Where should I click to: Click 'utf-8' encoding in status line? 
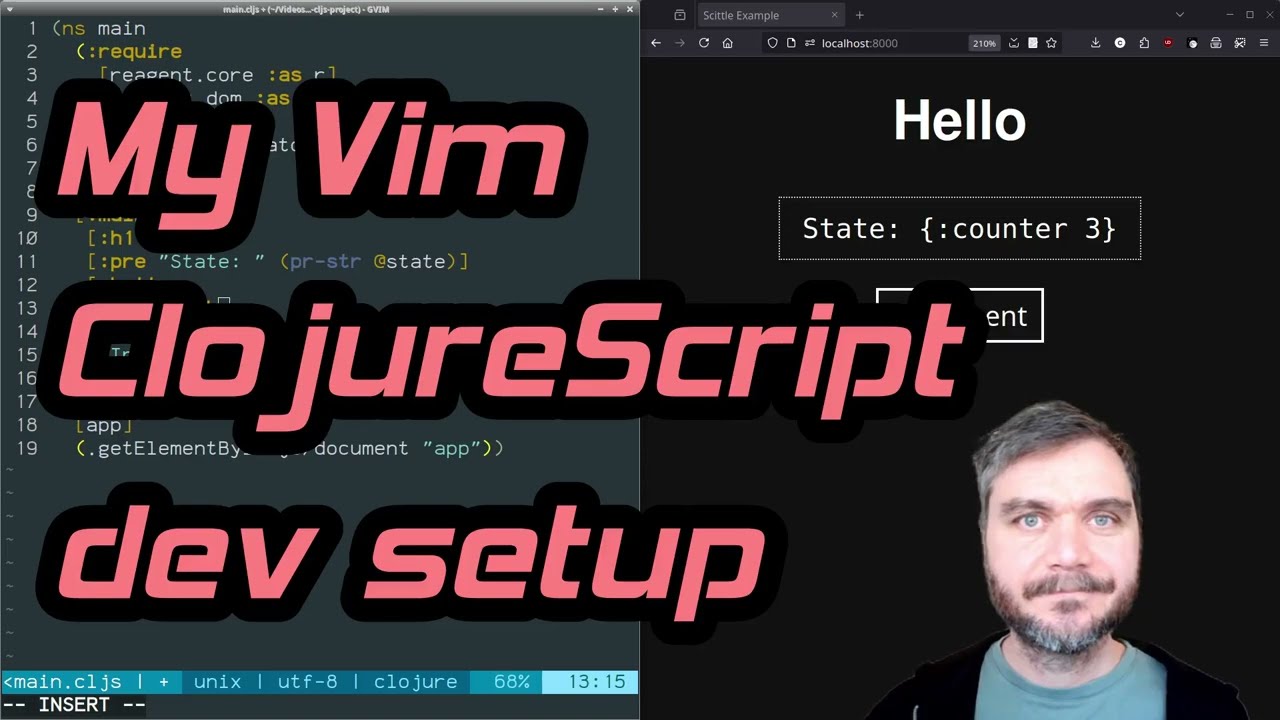tap(307, 682)
